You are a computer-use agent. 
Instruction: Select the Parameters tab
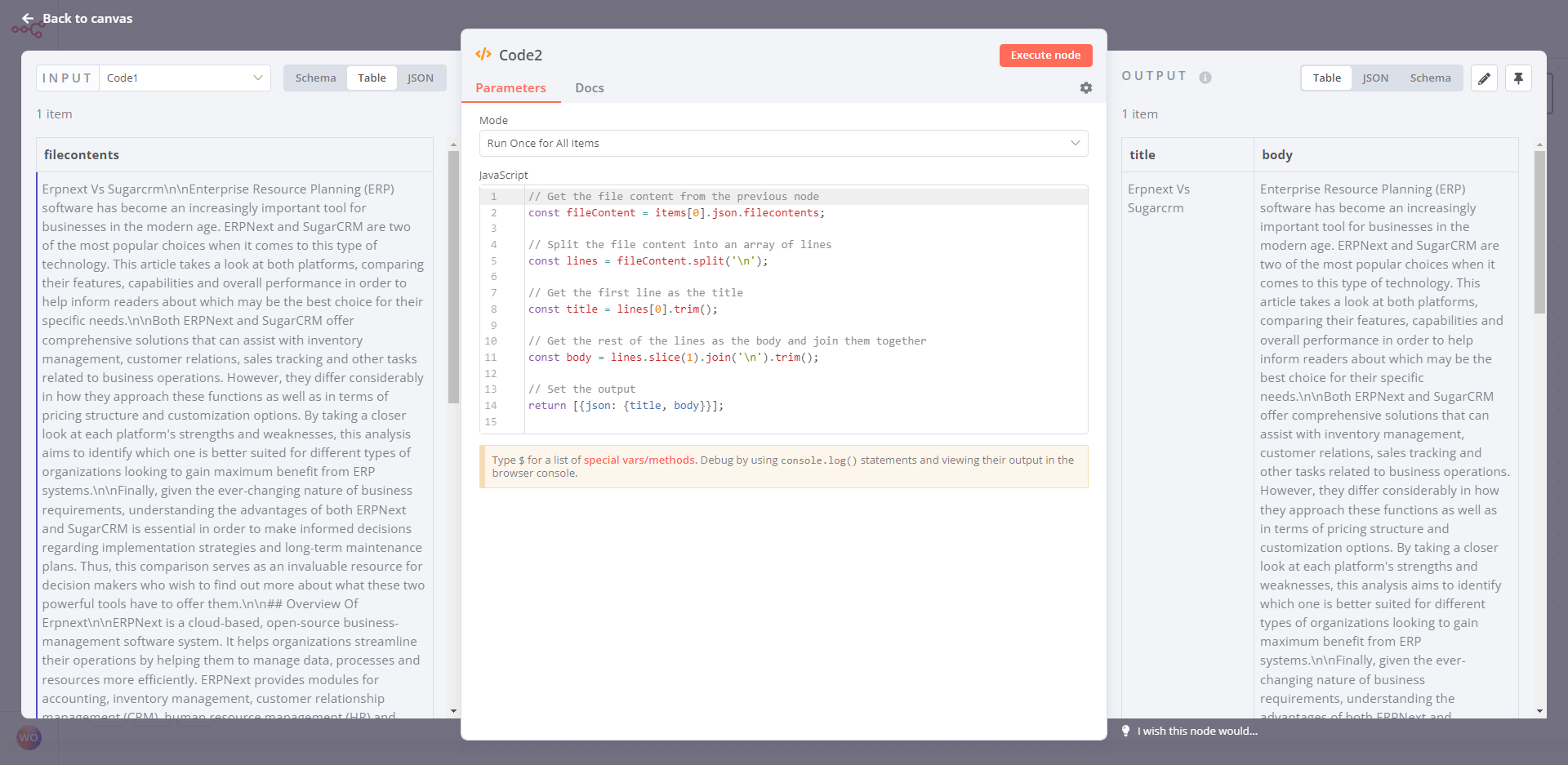tap(510, 88)
